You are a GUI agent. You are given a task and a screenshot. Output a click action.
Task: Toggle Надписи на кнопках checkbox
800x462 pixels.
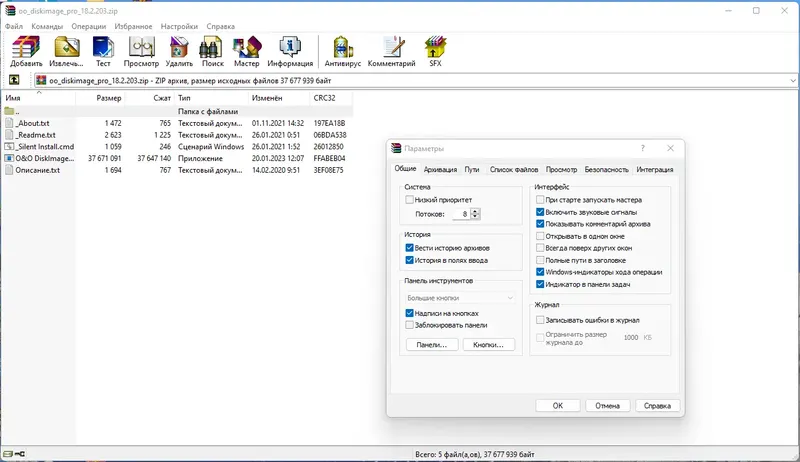coord(409,313)
